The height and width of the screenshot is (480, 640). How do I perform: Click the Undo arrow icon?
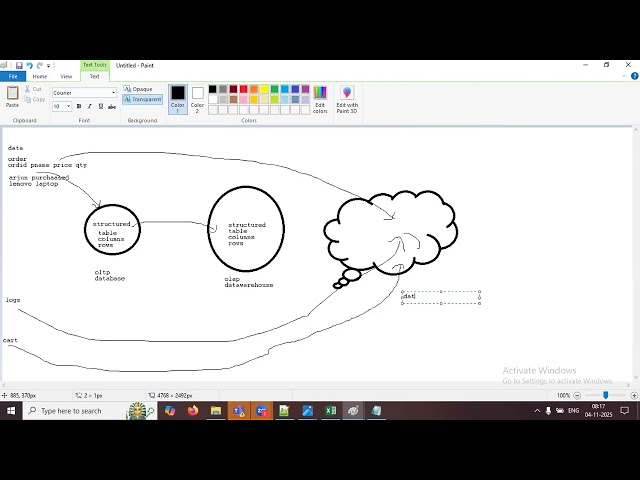29,65
